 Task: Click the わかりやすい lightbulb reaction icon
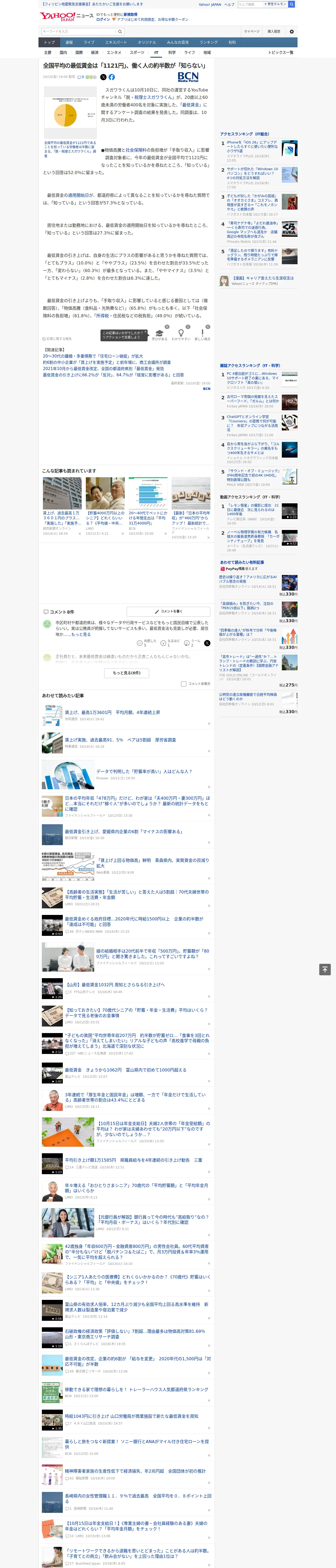point(181,333)
